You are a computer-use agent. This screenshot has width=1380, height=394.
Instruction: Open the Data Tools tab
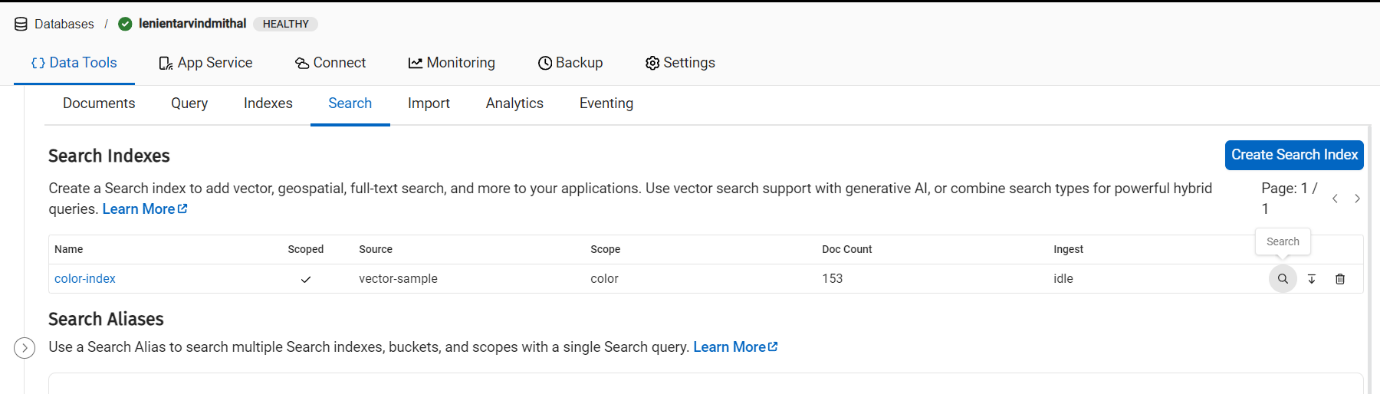pos(74,63)
